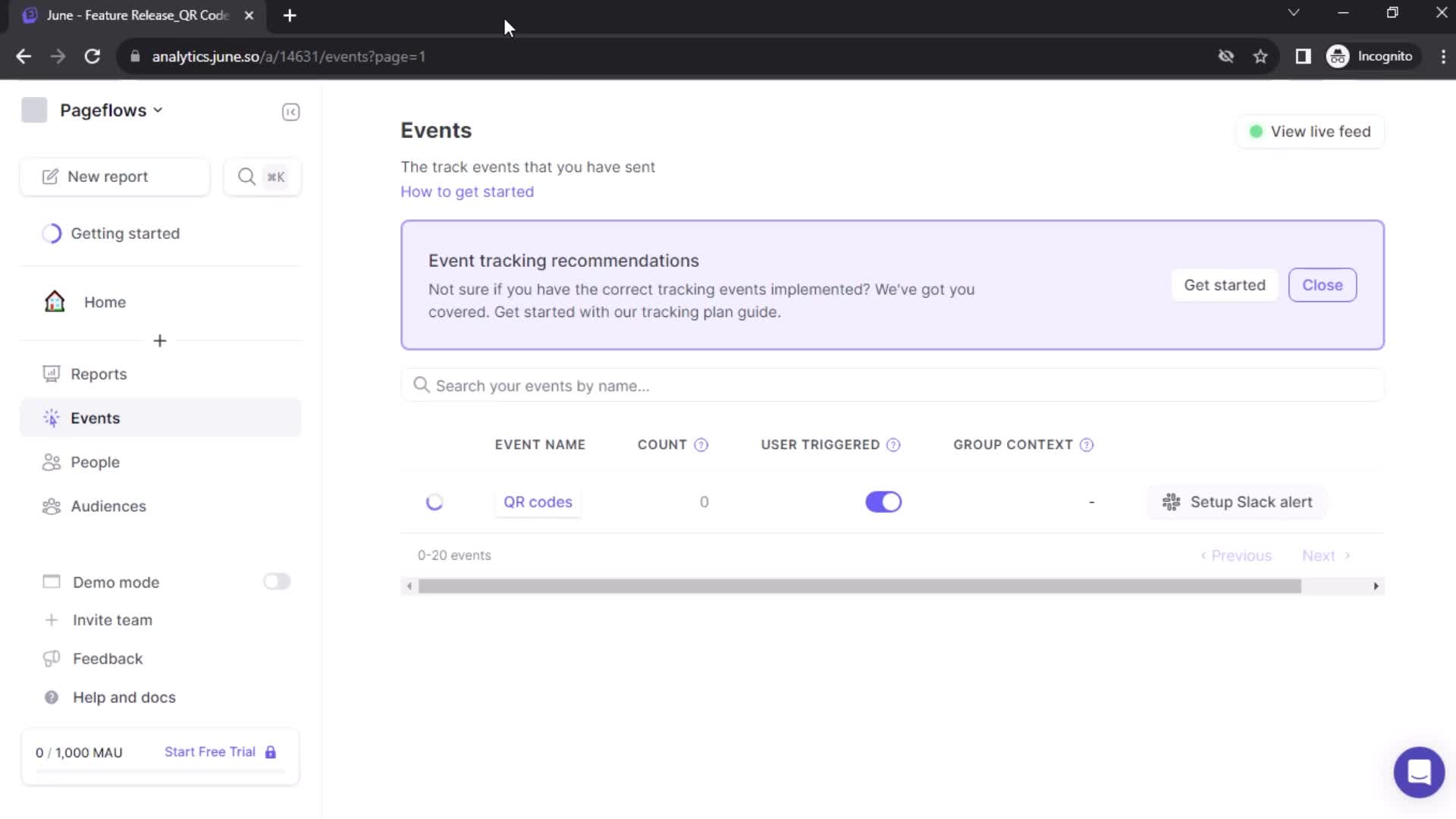This screenshot has width=1456, height=819.
Task: Toggle the User Triggered switch for QR codes
Action: [884, 502]
